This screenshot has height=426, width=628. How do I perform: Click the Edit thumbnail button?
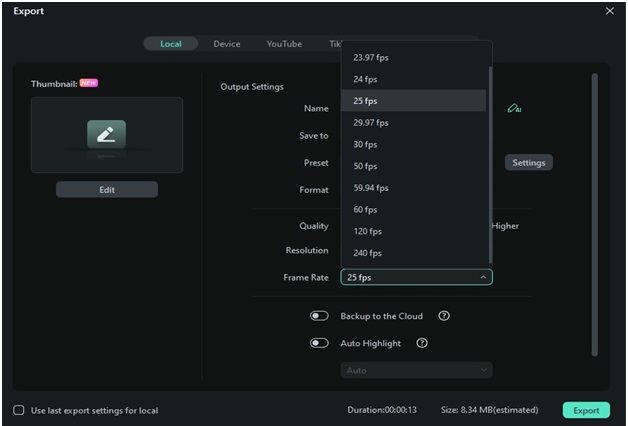click(x=107, y=190)
